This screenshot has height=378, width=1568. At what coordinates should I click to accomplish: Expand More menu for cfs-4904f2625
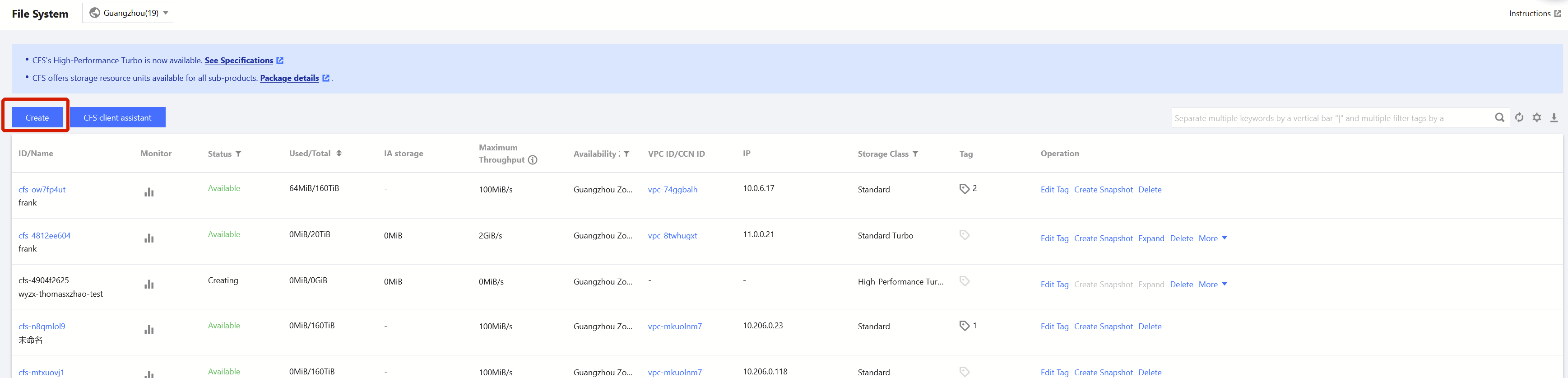[x=1212, y=284]
